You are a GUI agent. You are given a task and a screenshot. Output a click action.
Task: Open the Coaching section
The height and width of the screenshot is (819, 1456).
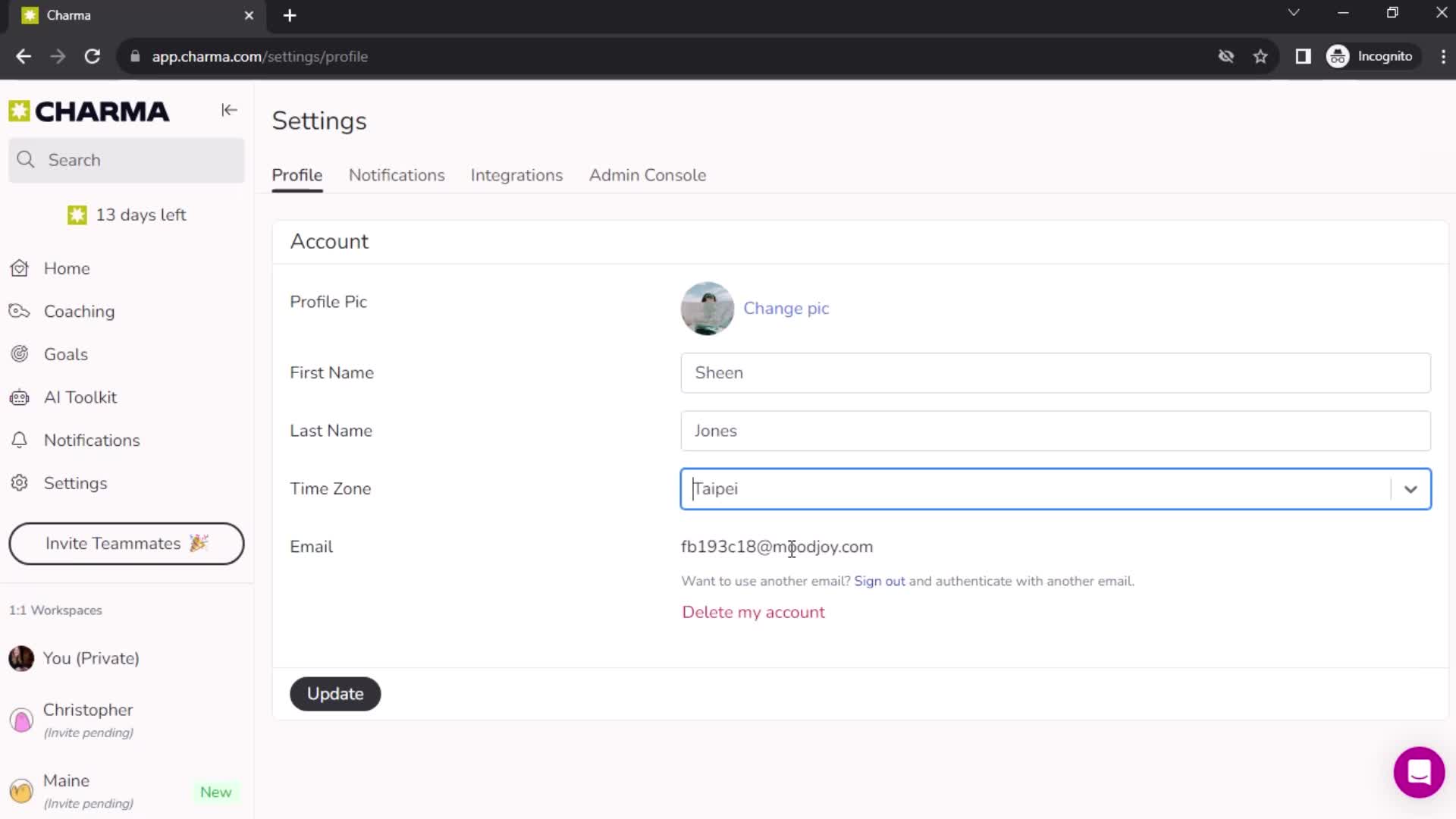(x=79, y=311)
